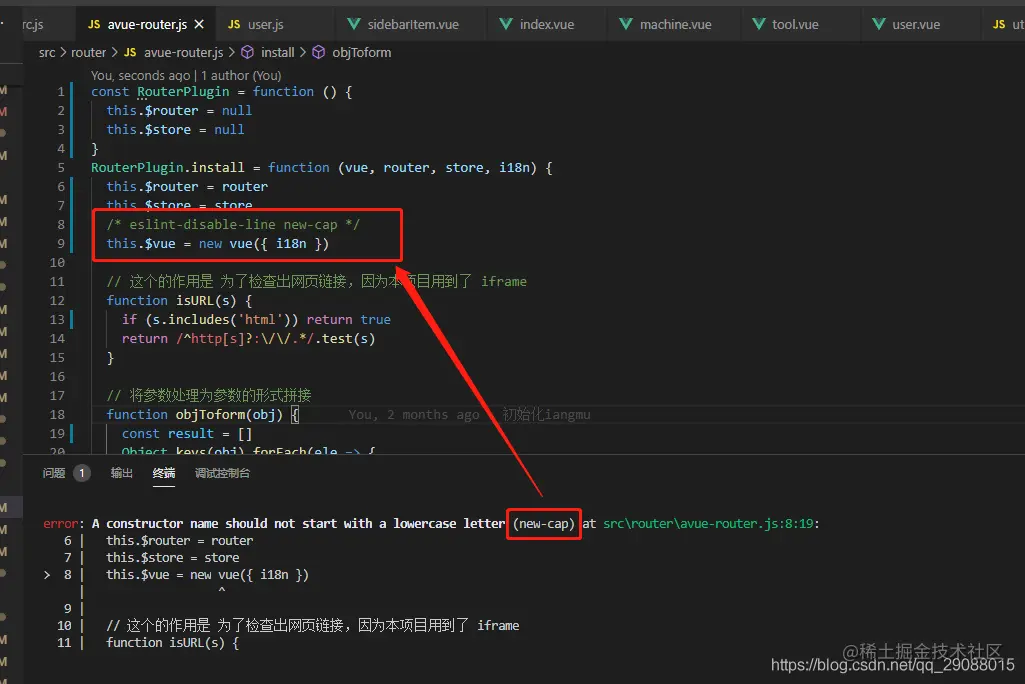1025x684 pixels.
Task: Click the iframe comment on line 11
Action: [316, 281]
